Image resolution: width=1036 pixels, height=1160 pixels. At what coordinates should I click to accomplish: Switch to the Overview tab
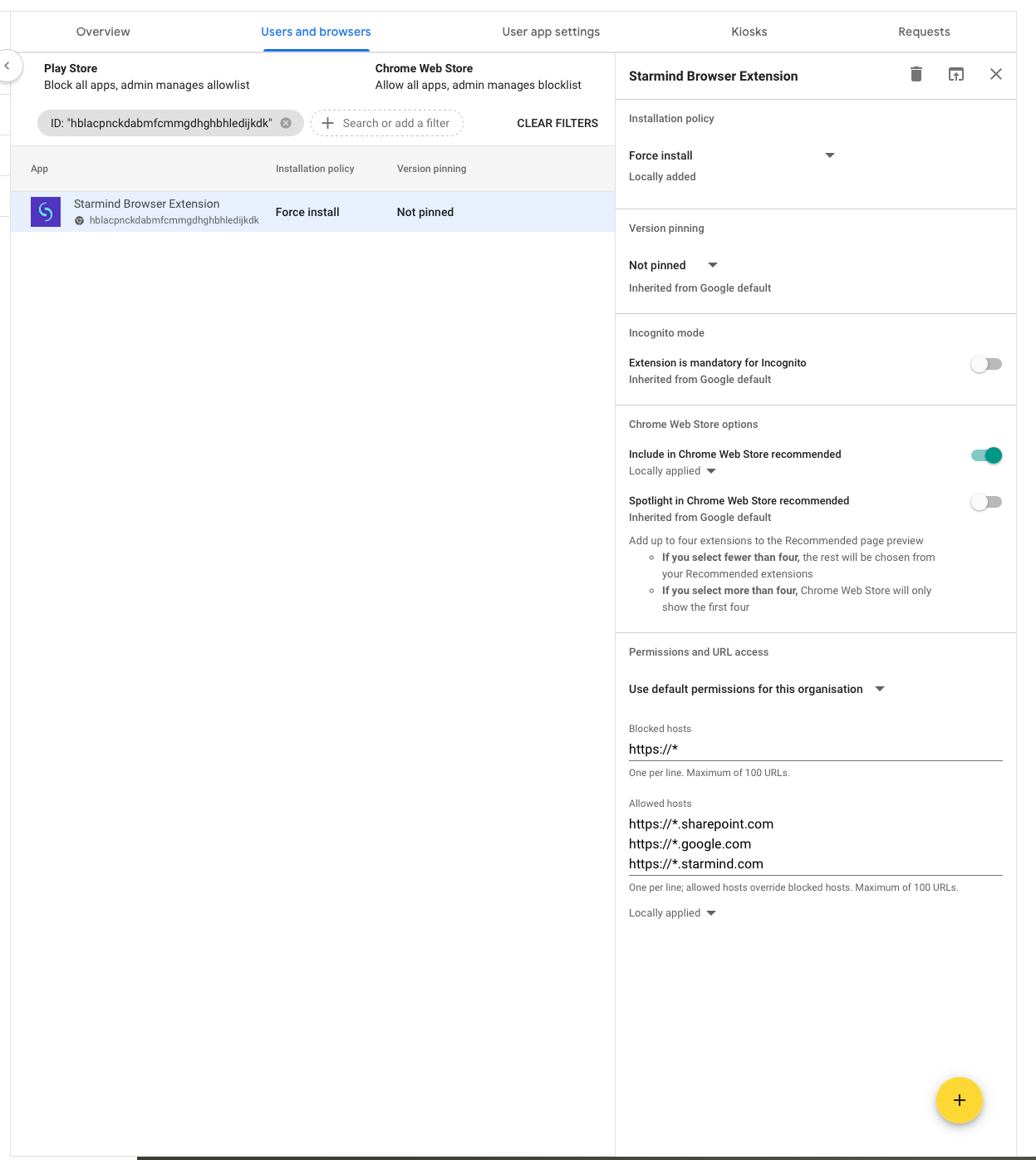point(103,32)
